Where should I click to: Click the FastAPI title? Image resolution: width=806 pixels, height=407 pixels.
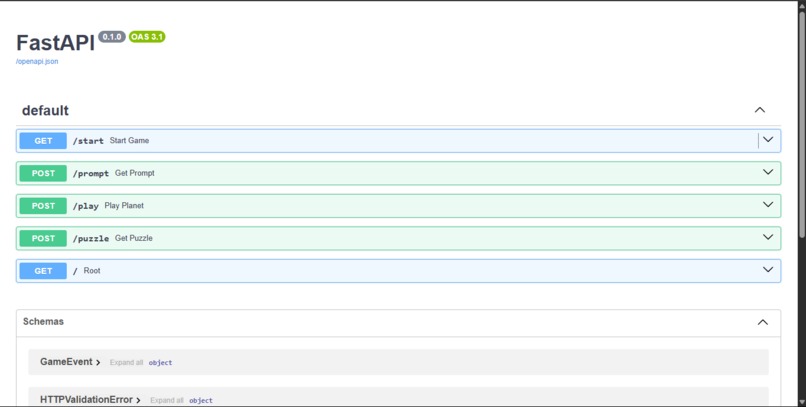coord(56,43)
